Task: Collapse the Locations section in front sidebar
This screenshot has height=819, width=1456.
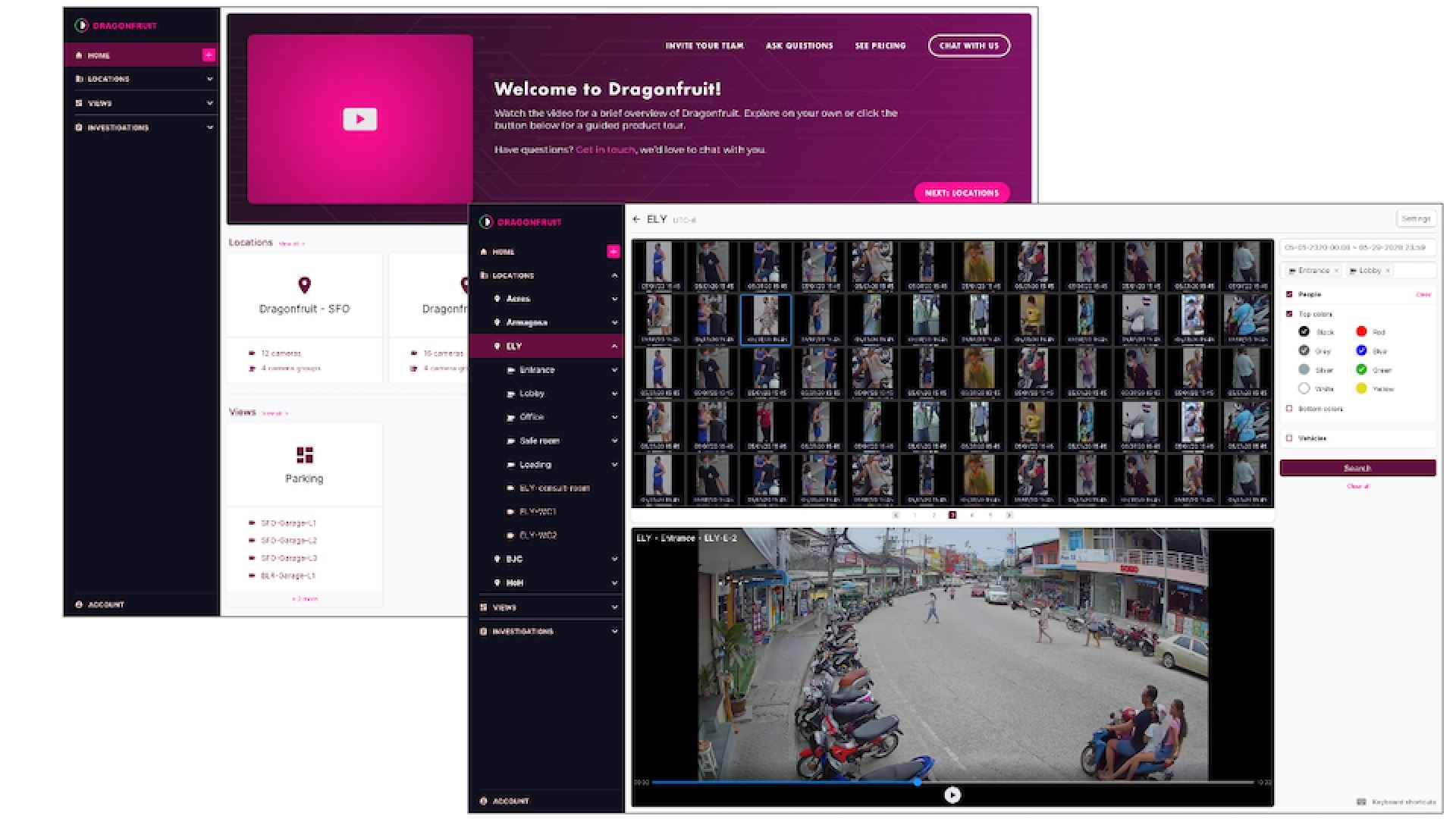Action: [x=614, y=275]
